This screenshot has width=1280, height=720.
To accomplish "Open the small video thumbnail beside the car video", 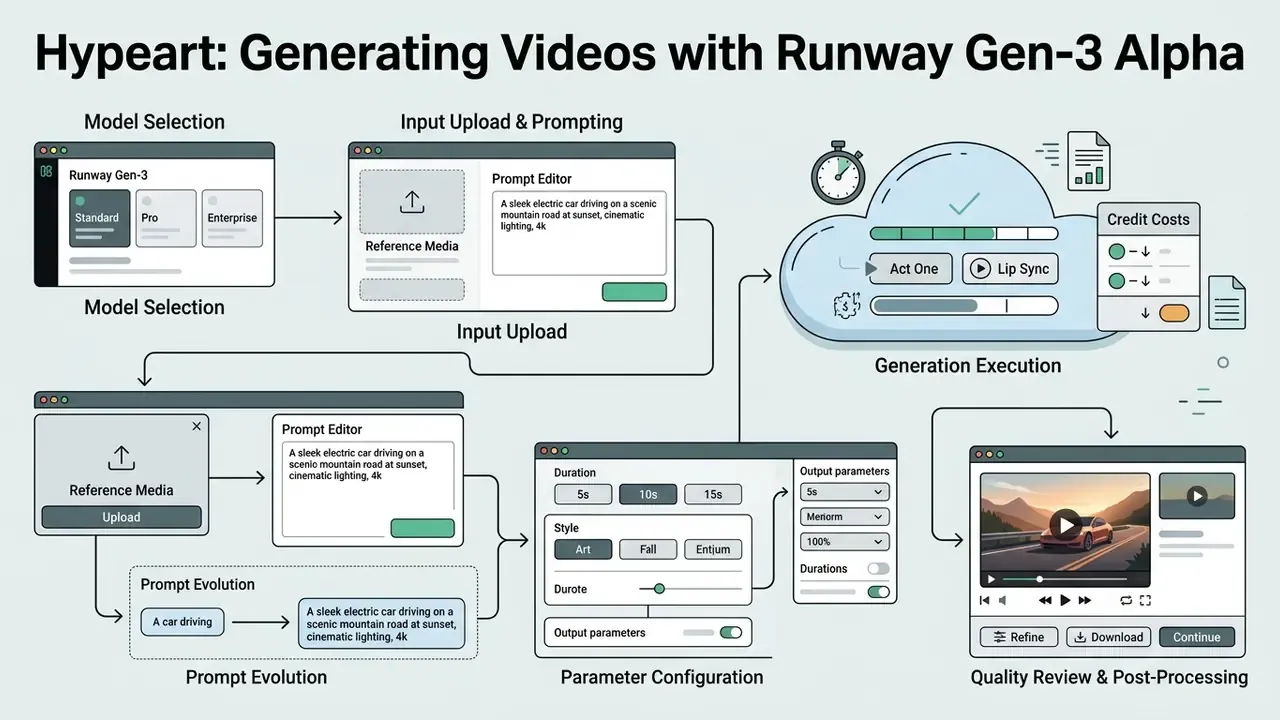I will point(1196,495).
